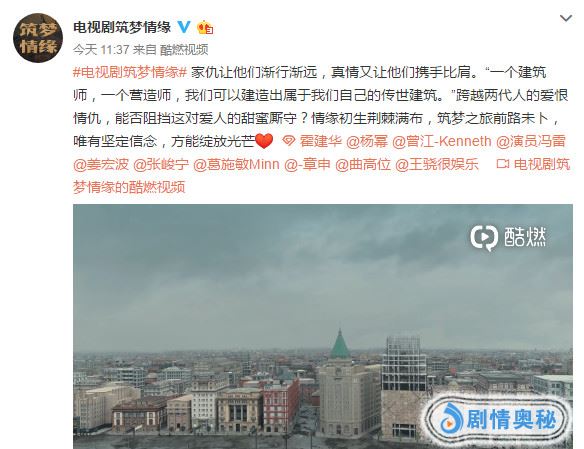Image resolution: width=584 pixels, height=449 pixels.
Task: Open the 今天 11:37 timestamp link
Action: coord(101,50)
